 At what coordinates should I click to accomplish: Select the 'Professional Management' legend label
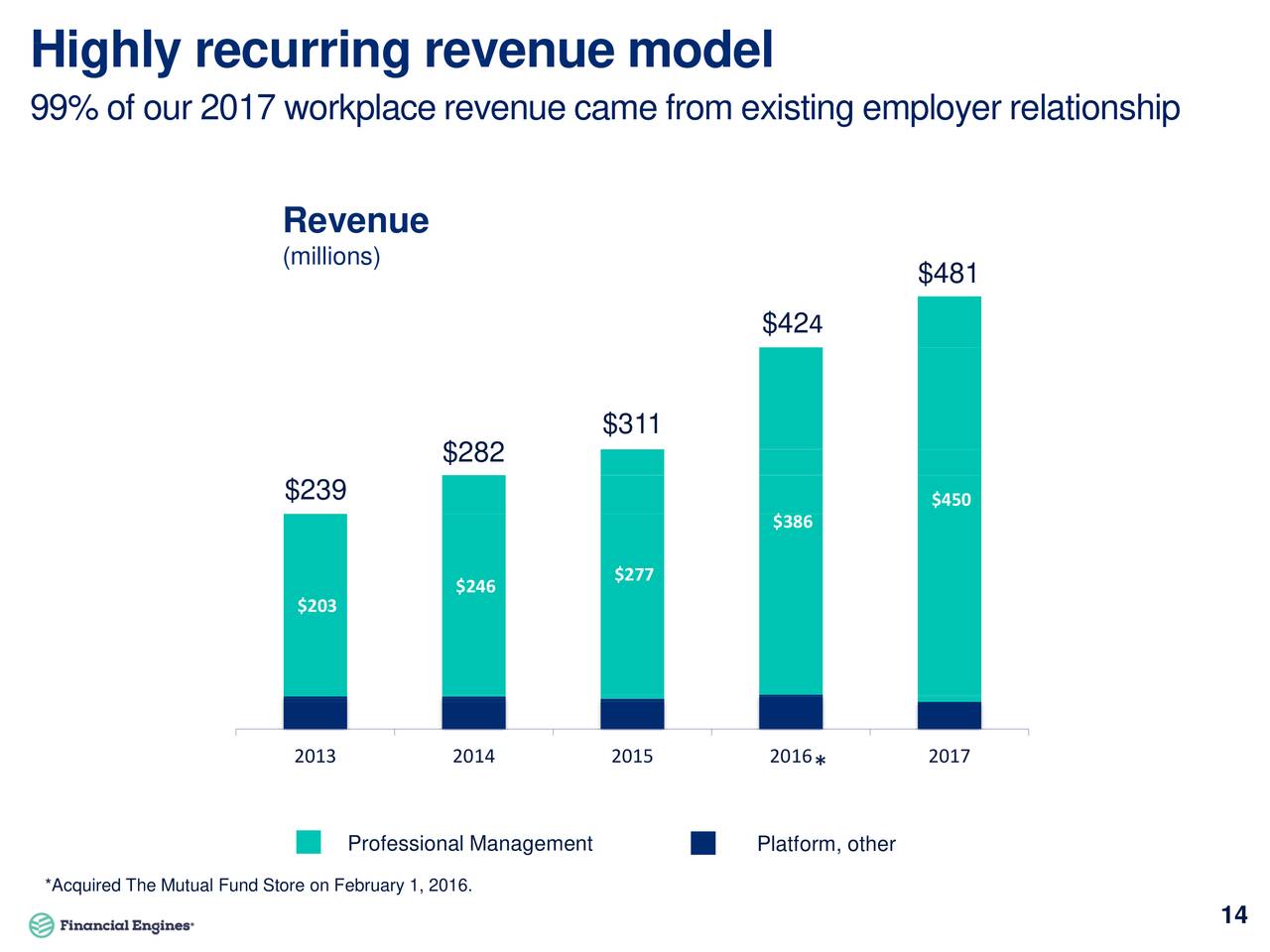(469, 844)
